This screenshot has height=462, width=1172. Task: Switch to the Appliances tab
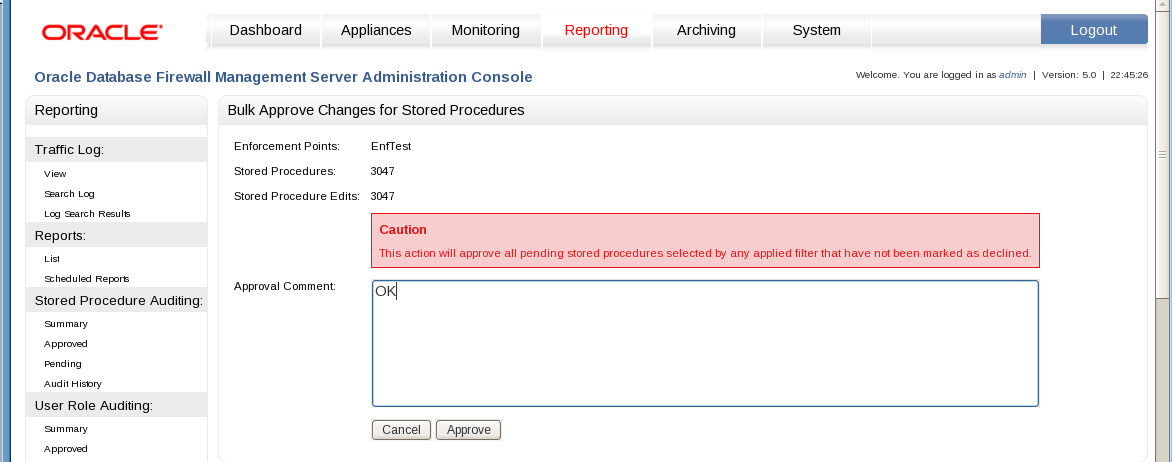click(376, 30)
